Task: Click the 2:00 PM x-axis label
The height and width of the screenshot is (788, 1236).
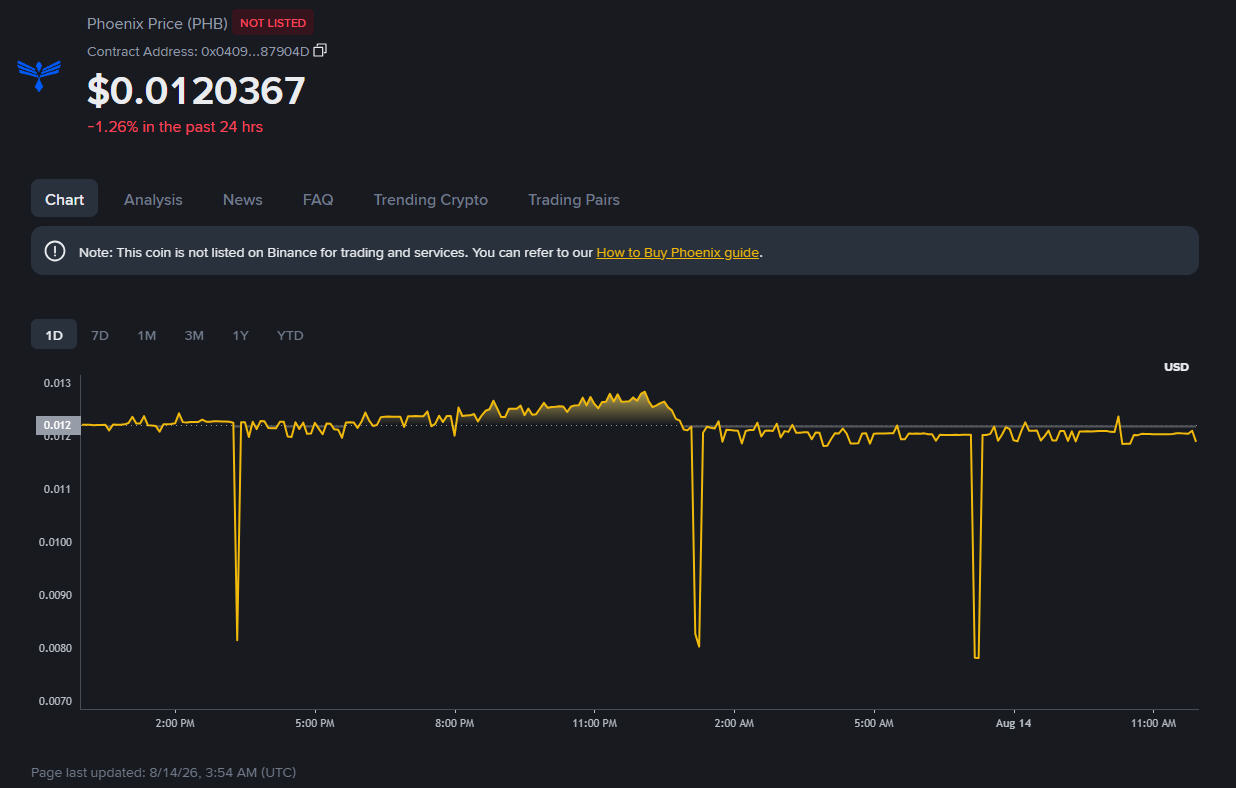Action: tap(174, 723)
